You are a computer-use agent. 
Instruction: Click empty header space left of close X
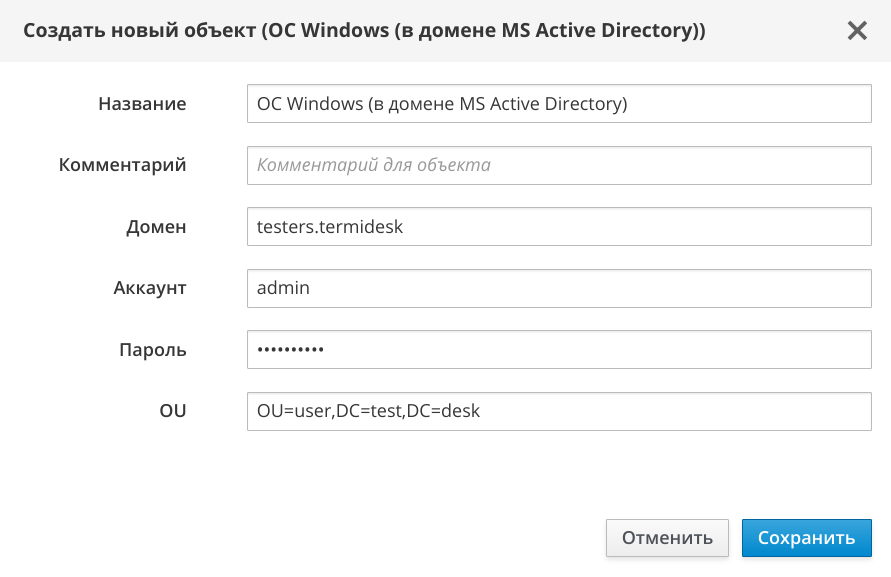click(780, 31)
